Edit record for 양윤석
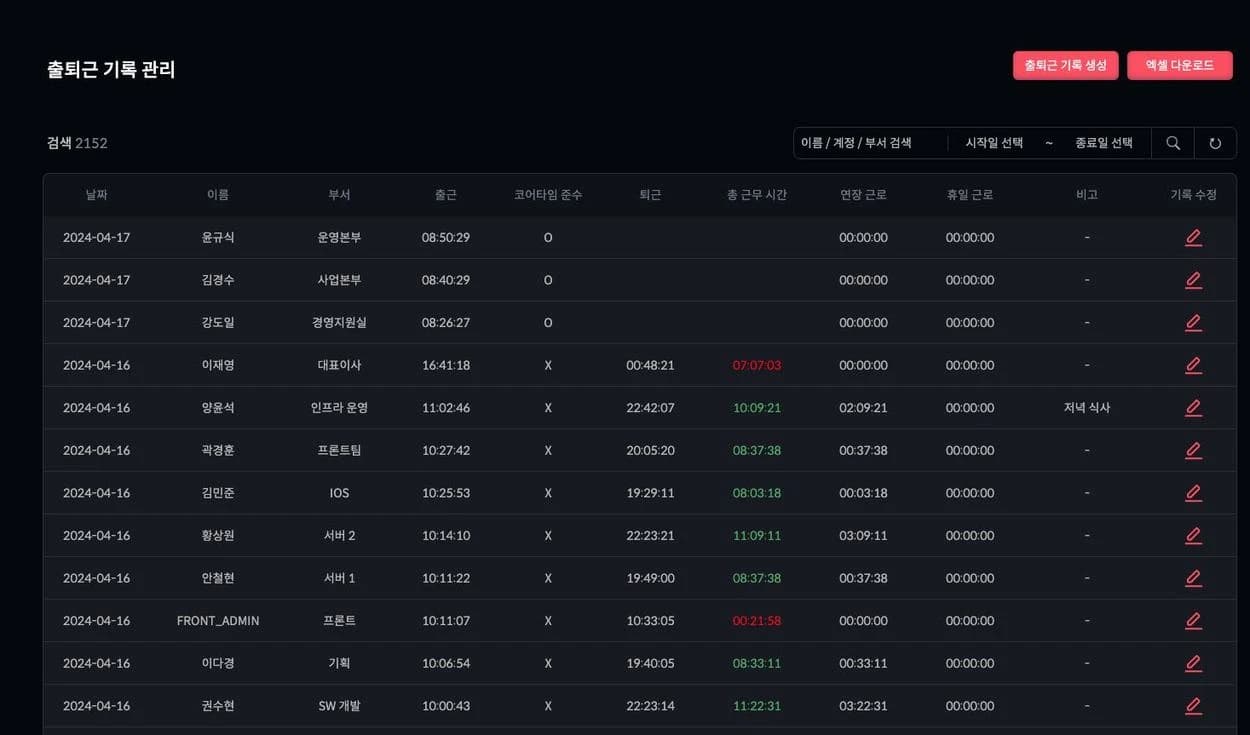Viewport: 1250px width, 735px height. pos(1193,408)
